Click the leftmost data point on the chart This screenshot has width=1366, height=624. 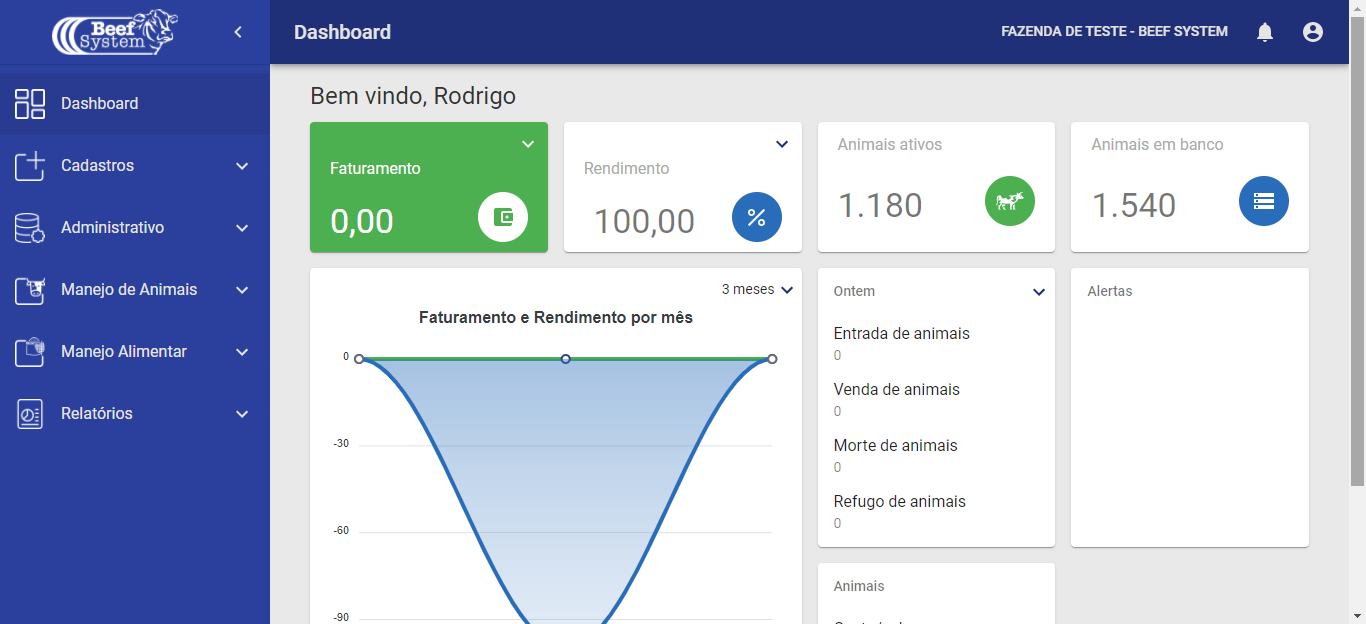coord(359,359)
